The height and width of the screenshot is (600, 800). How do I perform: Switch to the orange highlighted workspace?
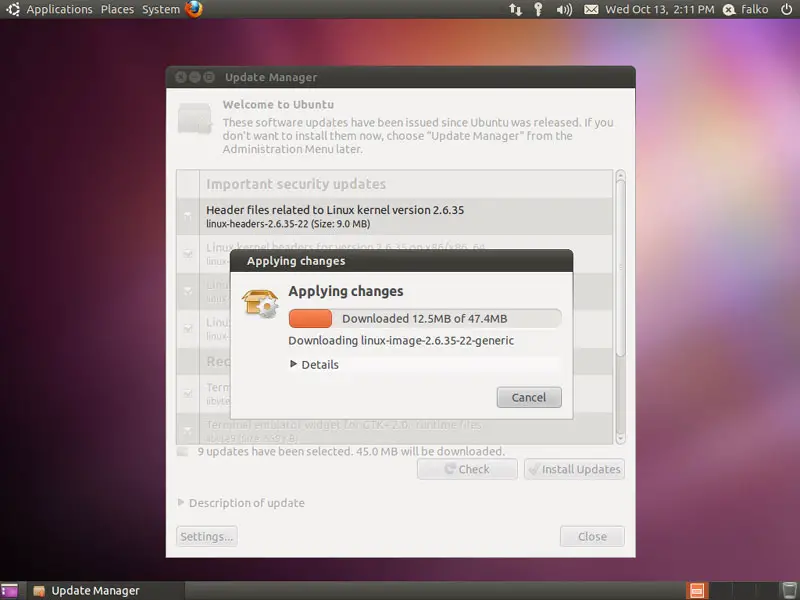(697, 590)
